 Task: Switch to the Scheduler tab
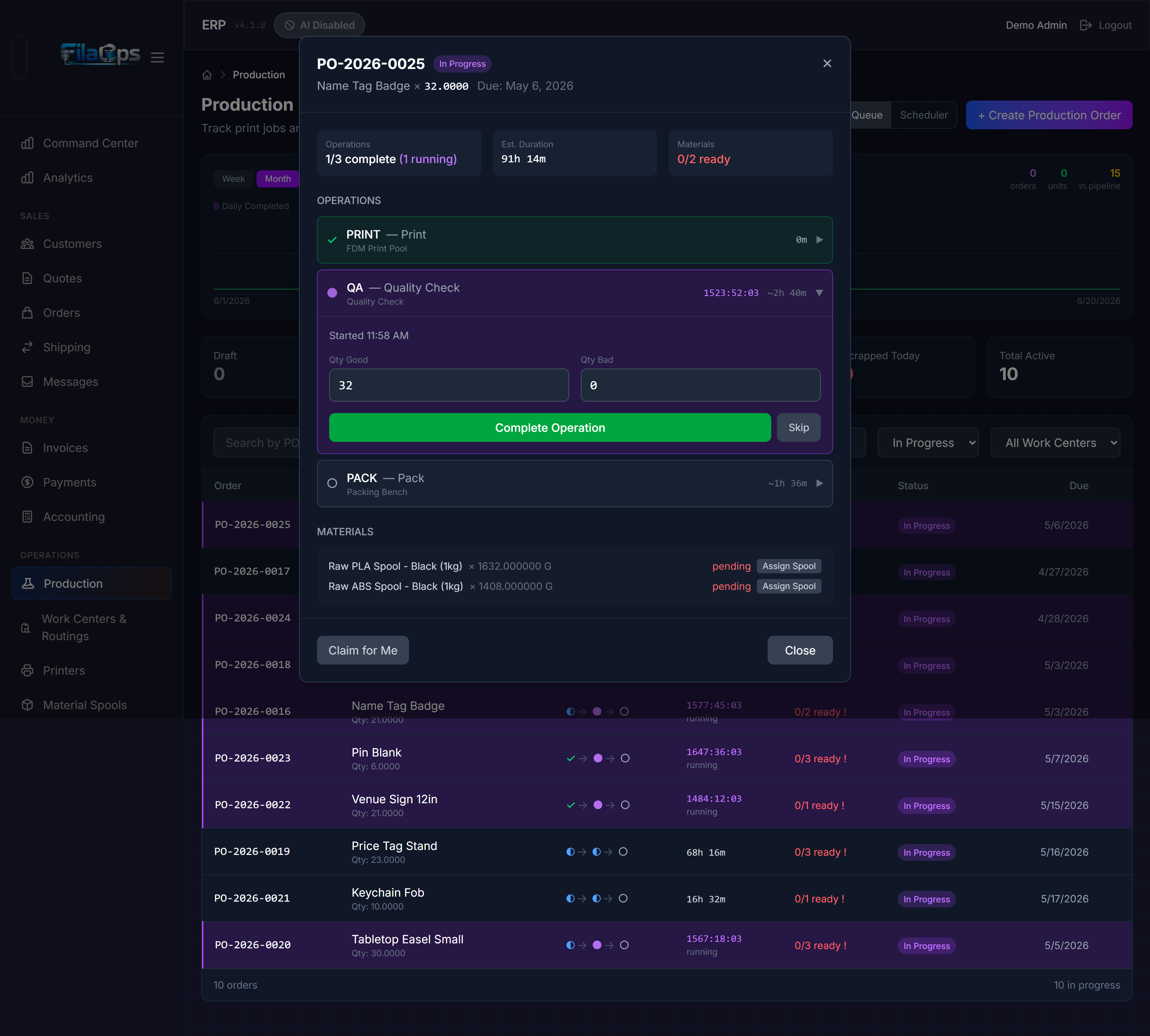click(x=924, y=115)
